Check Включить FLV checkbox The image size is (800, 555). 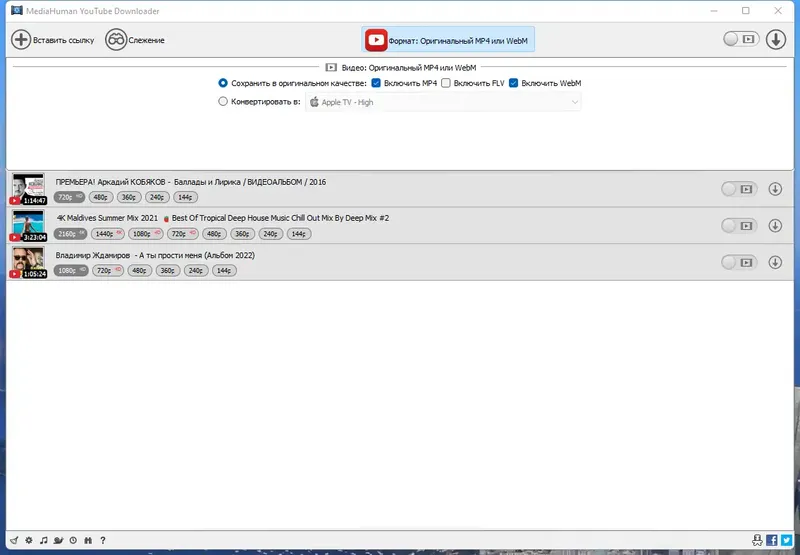pyautogui.click(x=446, y=83)
